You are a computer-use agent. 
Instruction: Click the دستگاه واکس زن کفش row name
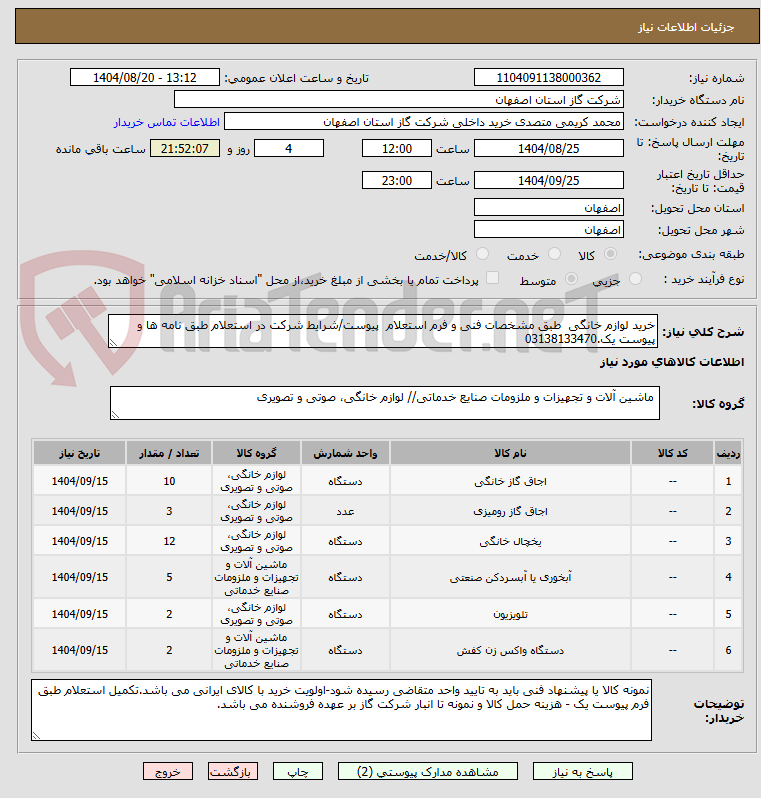(x=510, y=650)
